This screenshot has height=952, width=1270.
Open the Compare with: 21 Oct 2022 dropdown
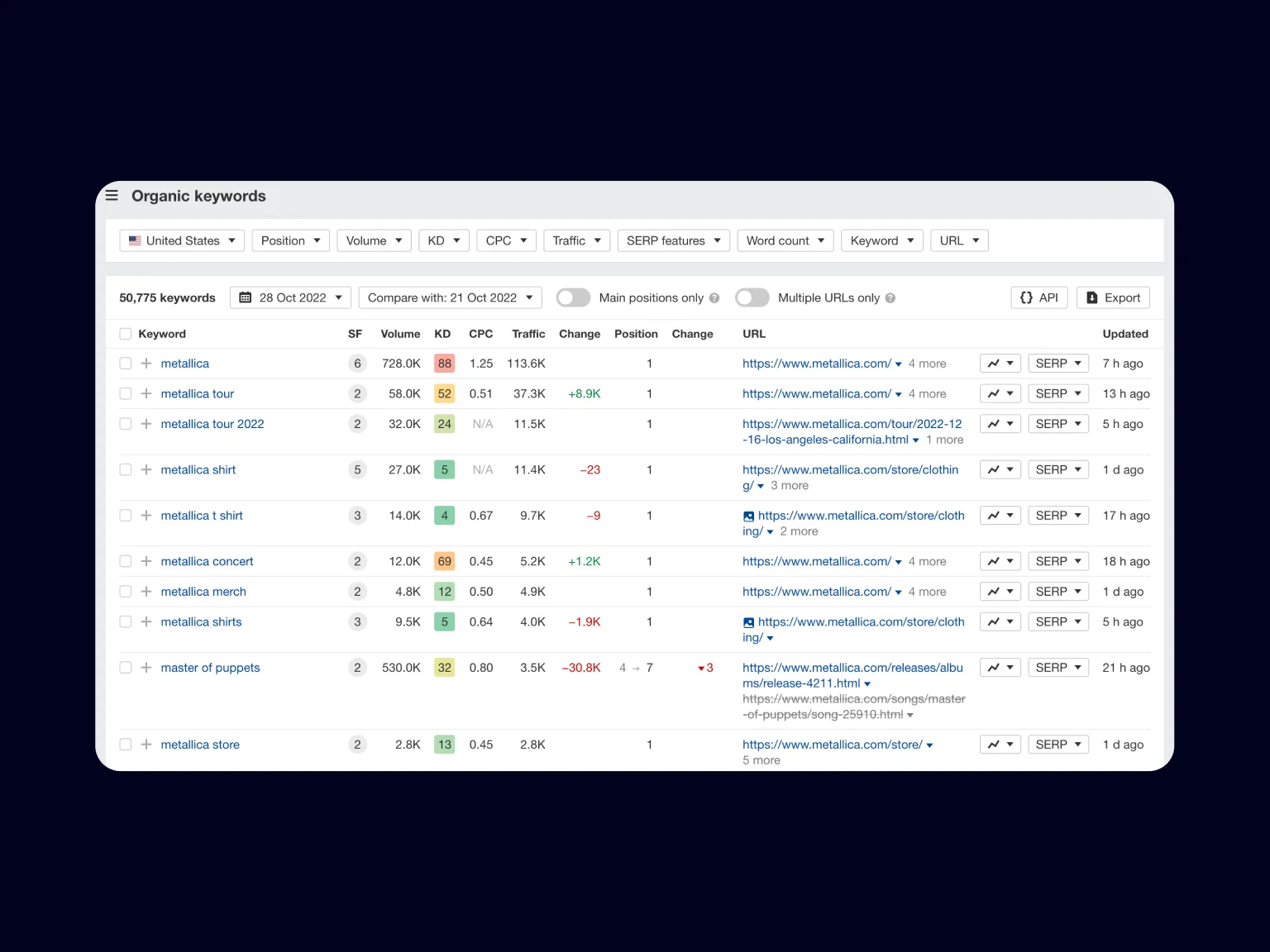pos(451,297)
